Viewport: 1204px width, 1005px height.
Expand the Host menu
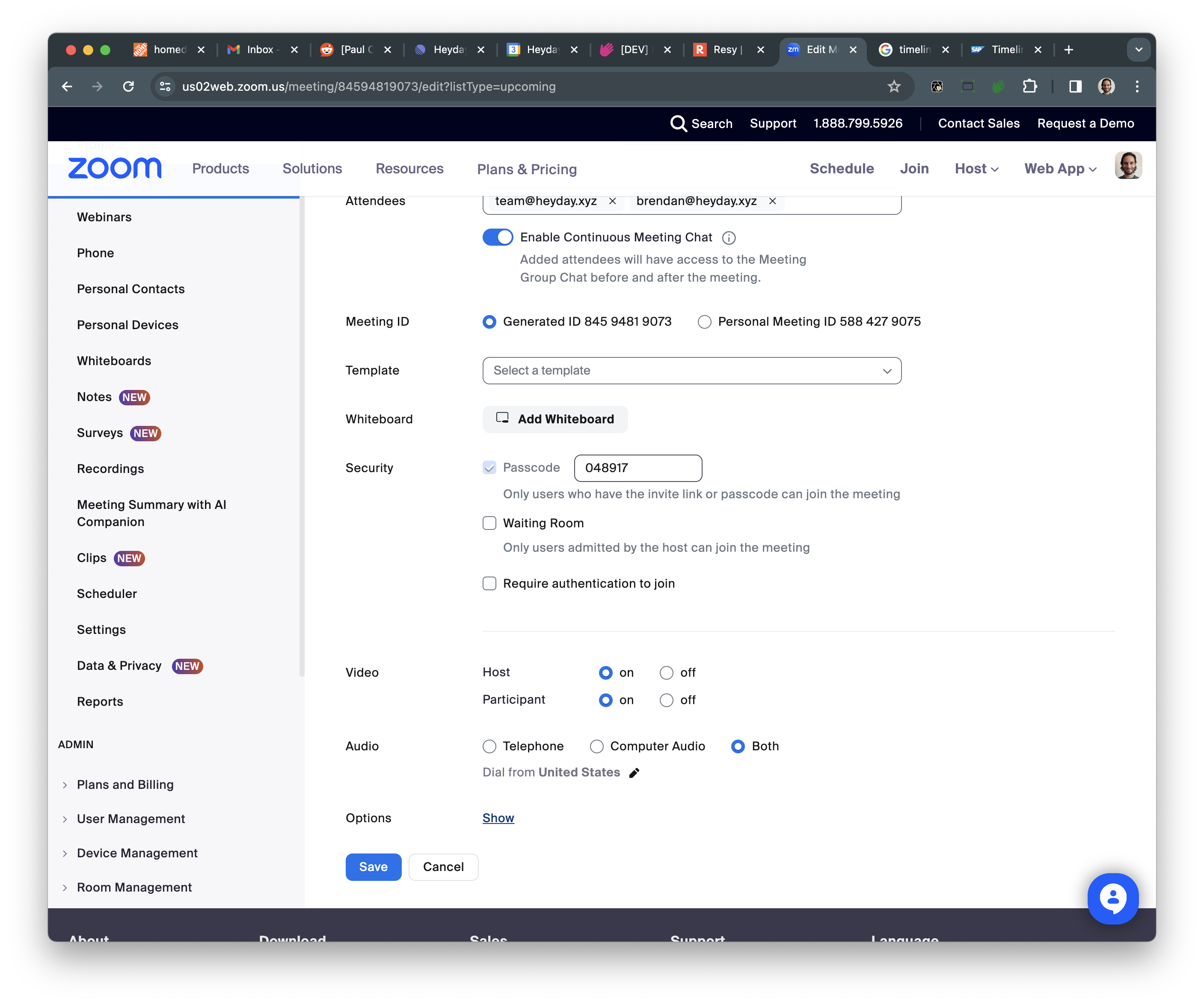click(x=976, y=169)
